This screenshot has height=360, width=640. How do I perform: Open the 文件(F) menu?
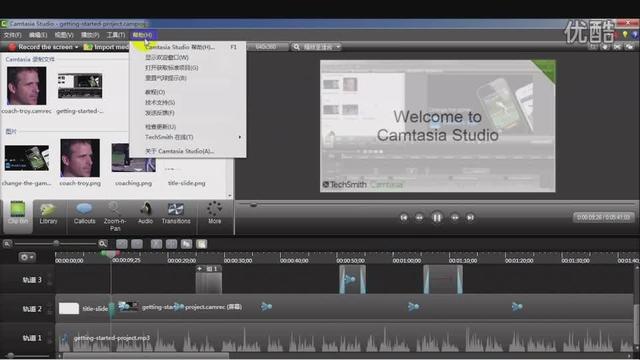(x=12, y=35)
